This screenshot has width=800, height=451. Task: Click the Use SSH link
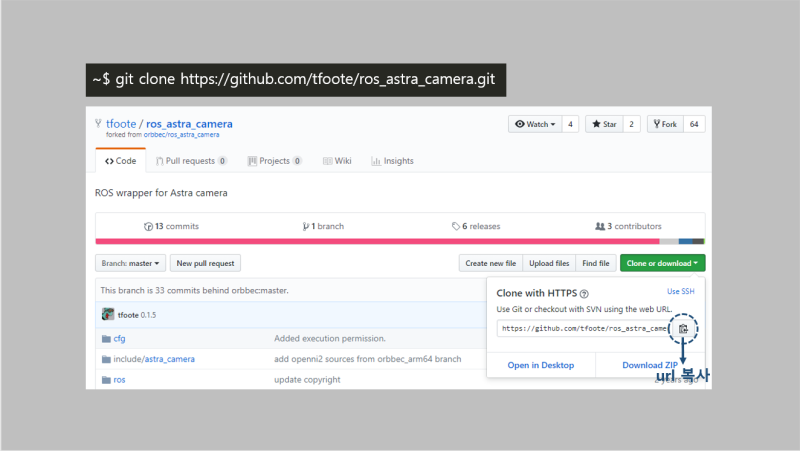pos(680,291)
